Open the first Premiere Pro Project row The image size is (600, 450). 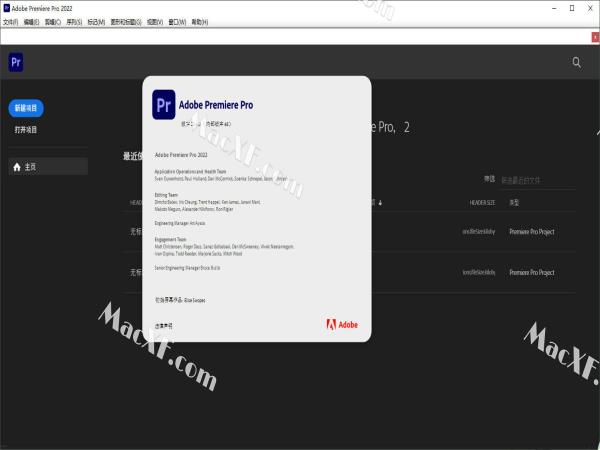pyautogui.click(x=531, y=231)
